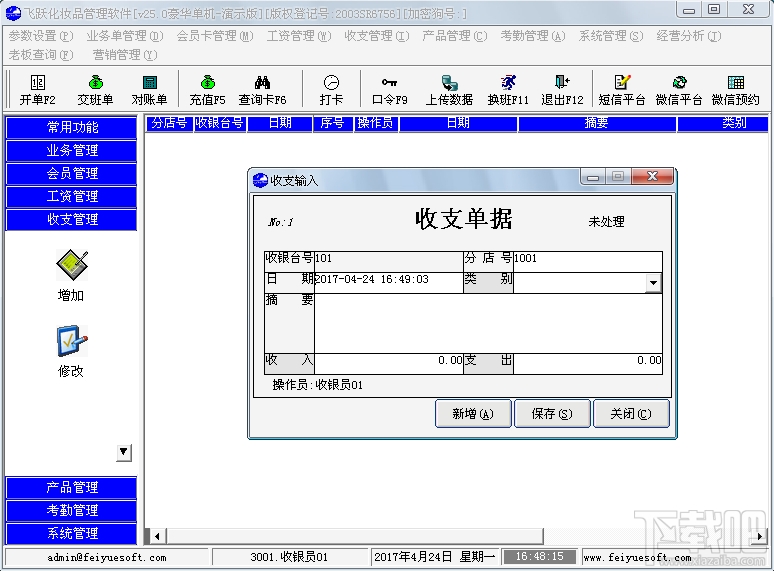This screenshot has height=571, width=774.
Task: Open the 考勤管理(A) menu in the menu bar
Action: [x=533, y=36]
